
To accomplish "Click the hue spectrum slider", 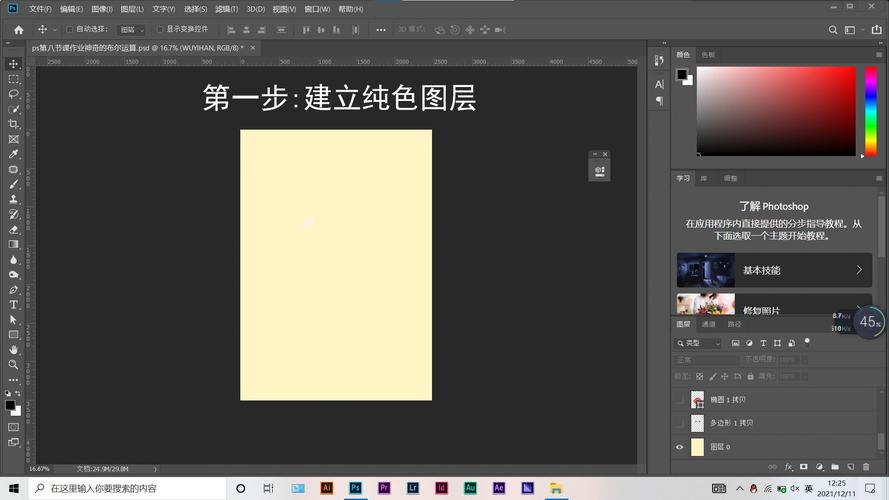I will (871, 111).
